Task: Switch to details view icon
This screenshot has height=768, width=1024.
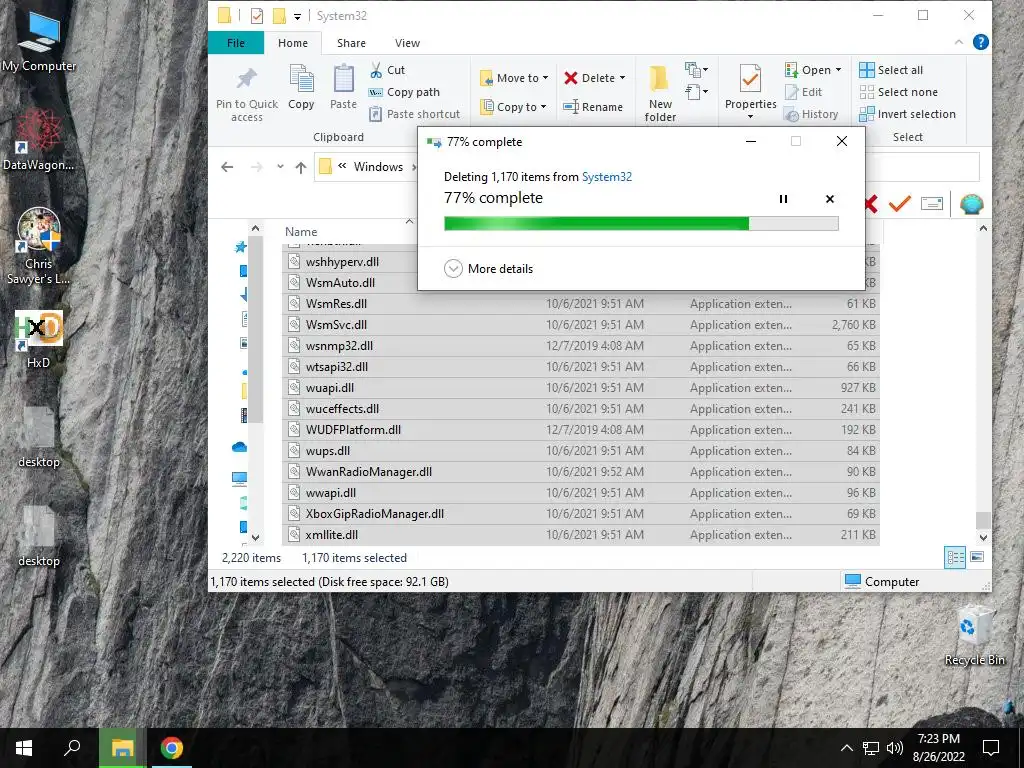Action: click(x=955, y=557)
